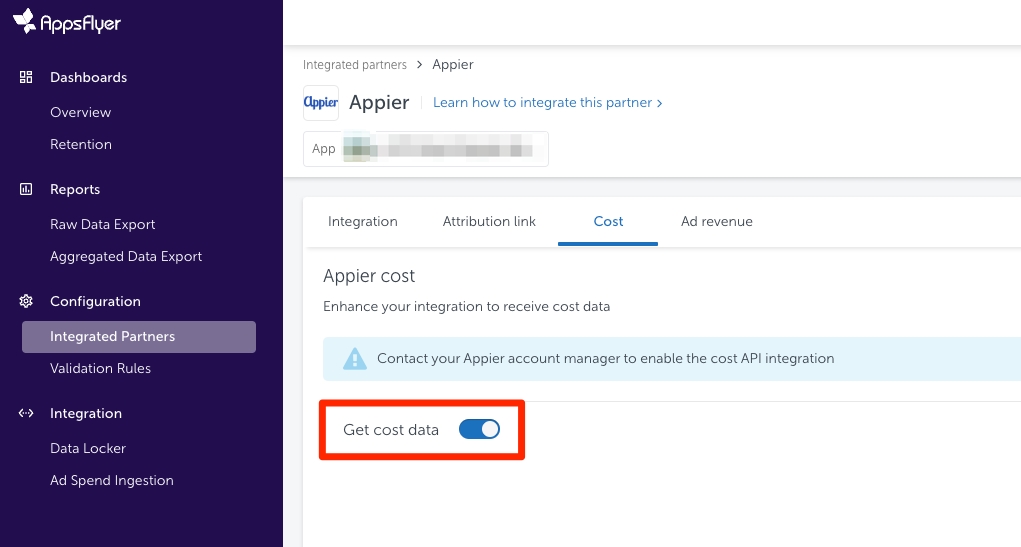
Task: Click the warning triangle icon in notice
Action: pyautogui.click(x=354, y=359)
